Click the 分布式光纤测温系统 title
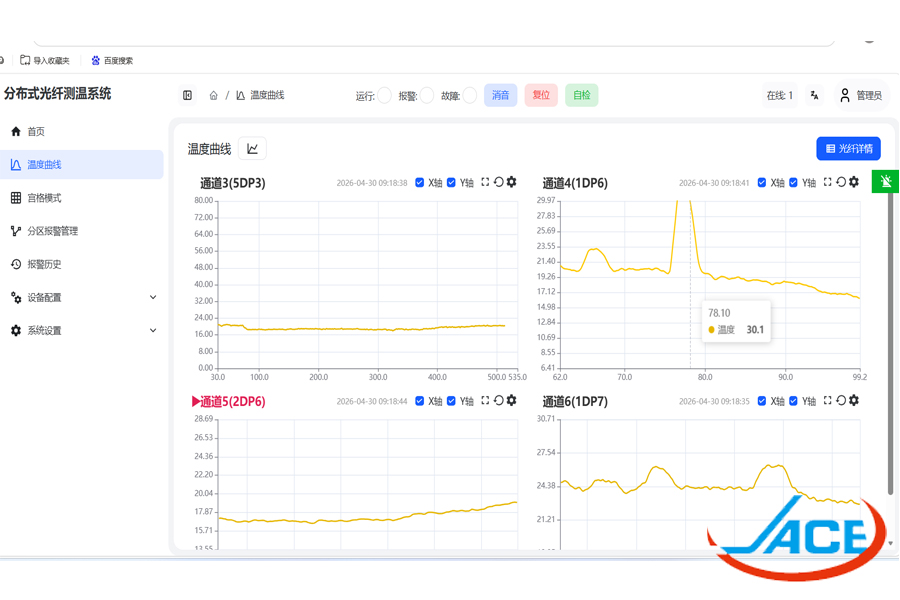 pos(57,94)
